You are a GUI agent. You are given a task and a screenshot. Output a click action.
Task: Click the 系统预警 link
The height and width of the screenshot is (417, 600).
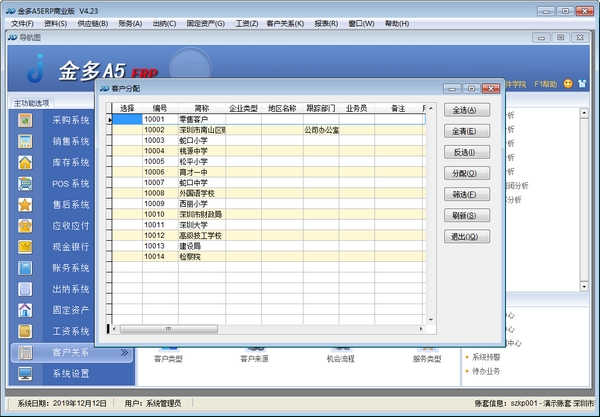click(486, 357)
